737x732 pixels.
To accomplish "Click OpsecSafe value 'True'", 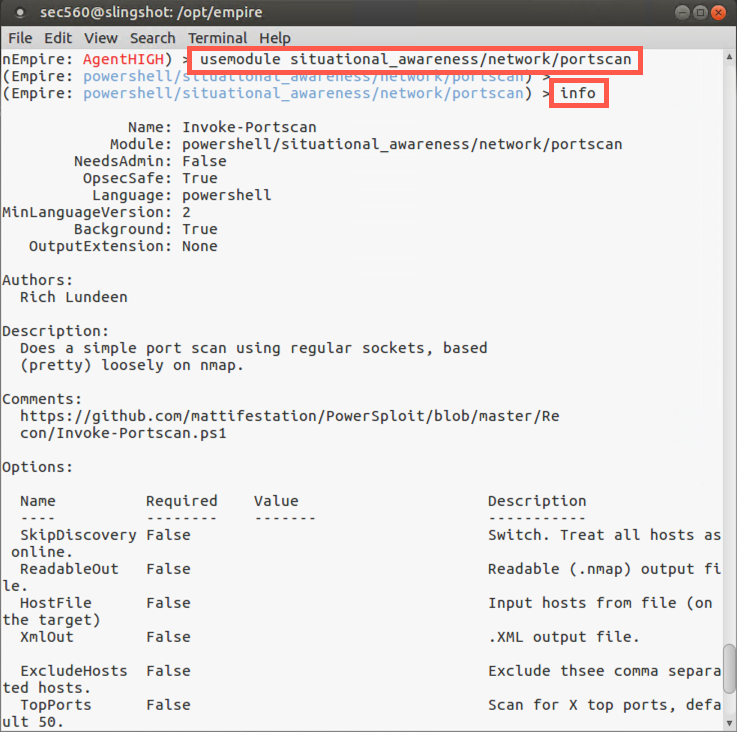I will [200, 178].
